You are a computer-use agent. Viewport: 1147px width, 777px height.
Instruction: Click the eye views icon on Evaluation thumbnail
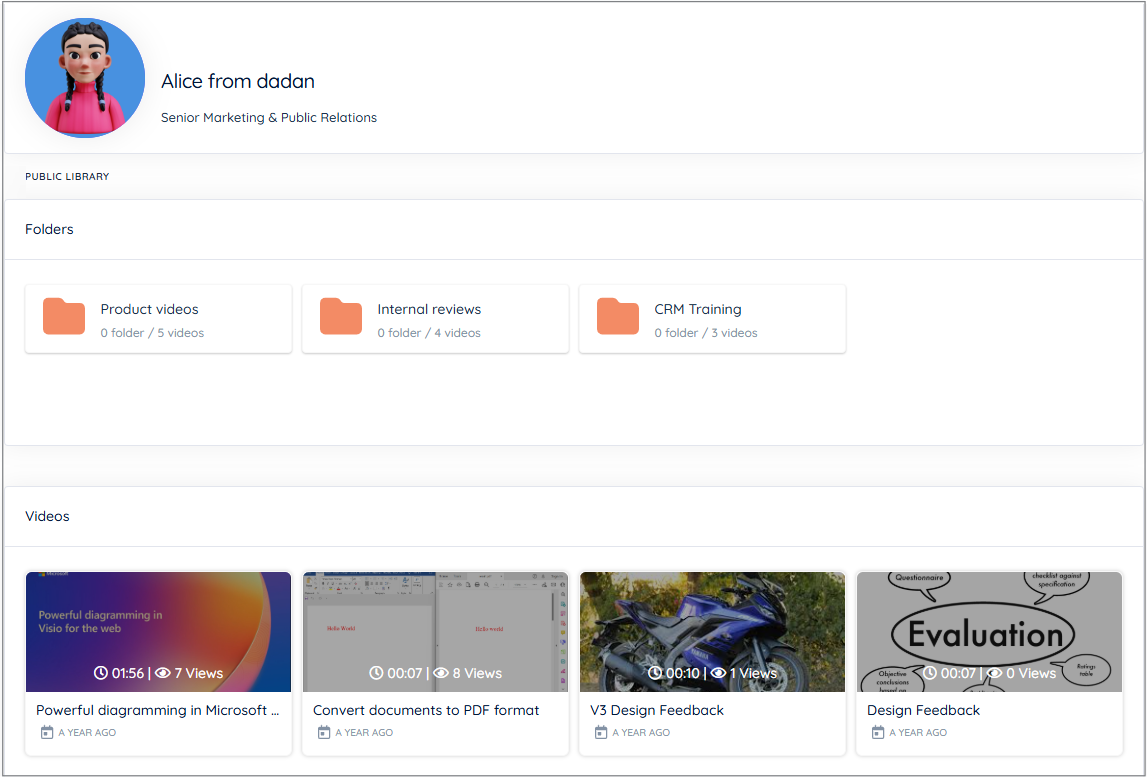(995, 673)
